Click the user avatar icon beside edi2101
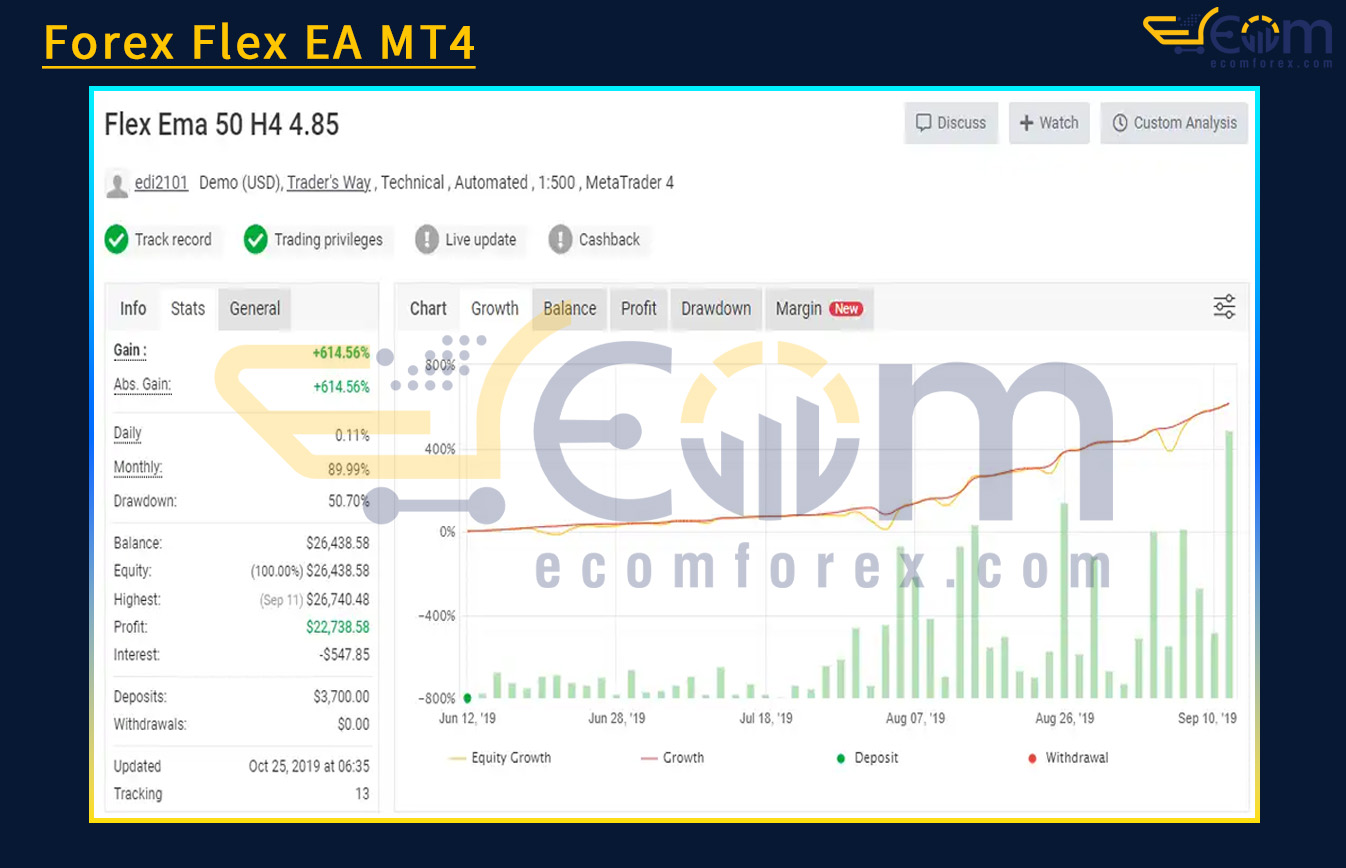 point(117,184)
